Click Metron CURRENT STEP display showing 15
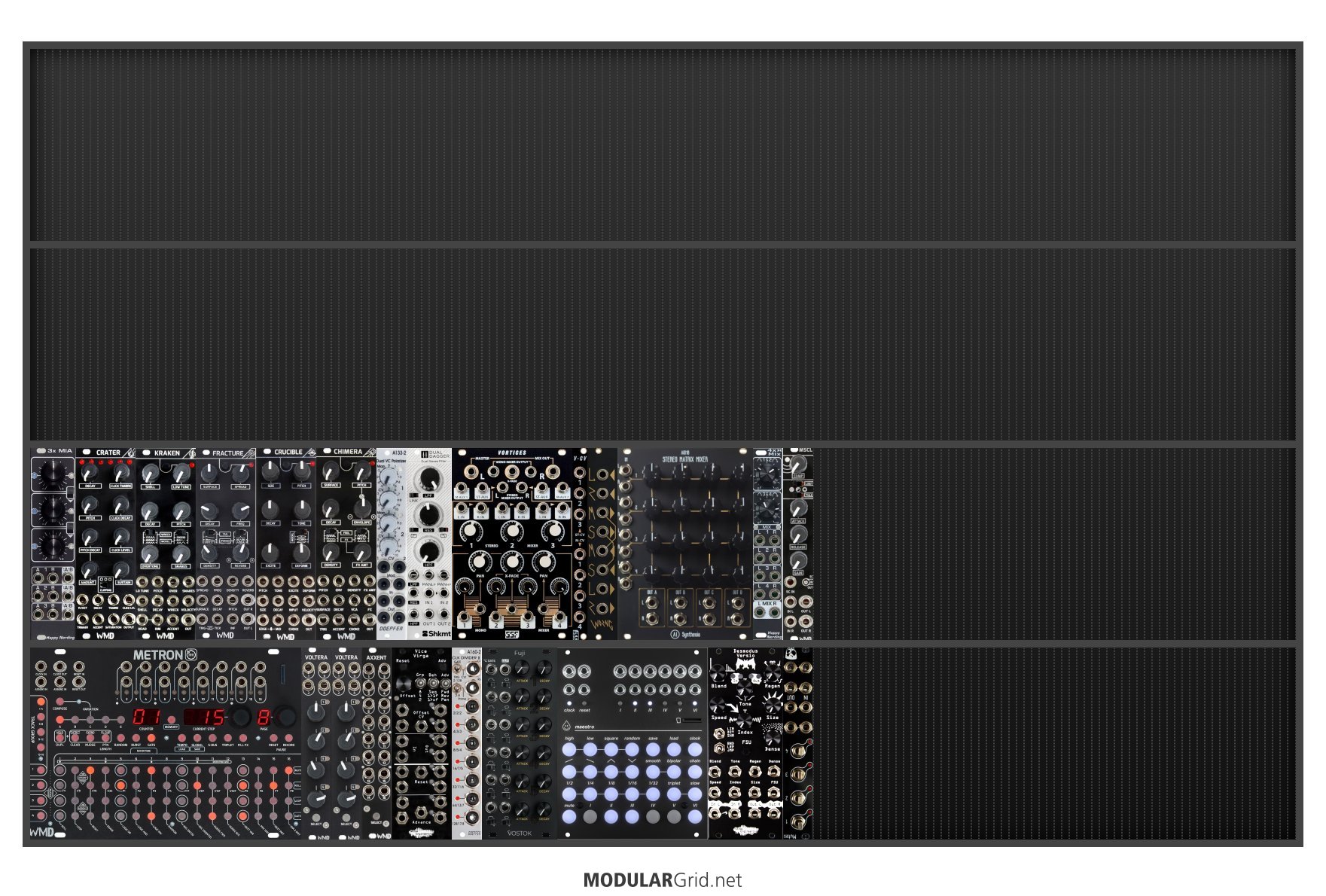 coord(204,717)
